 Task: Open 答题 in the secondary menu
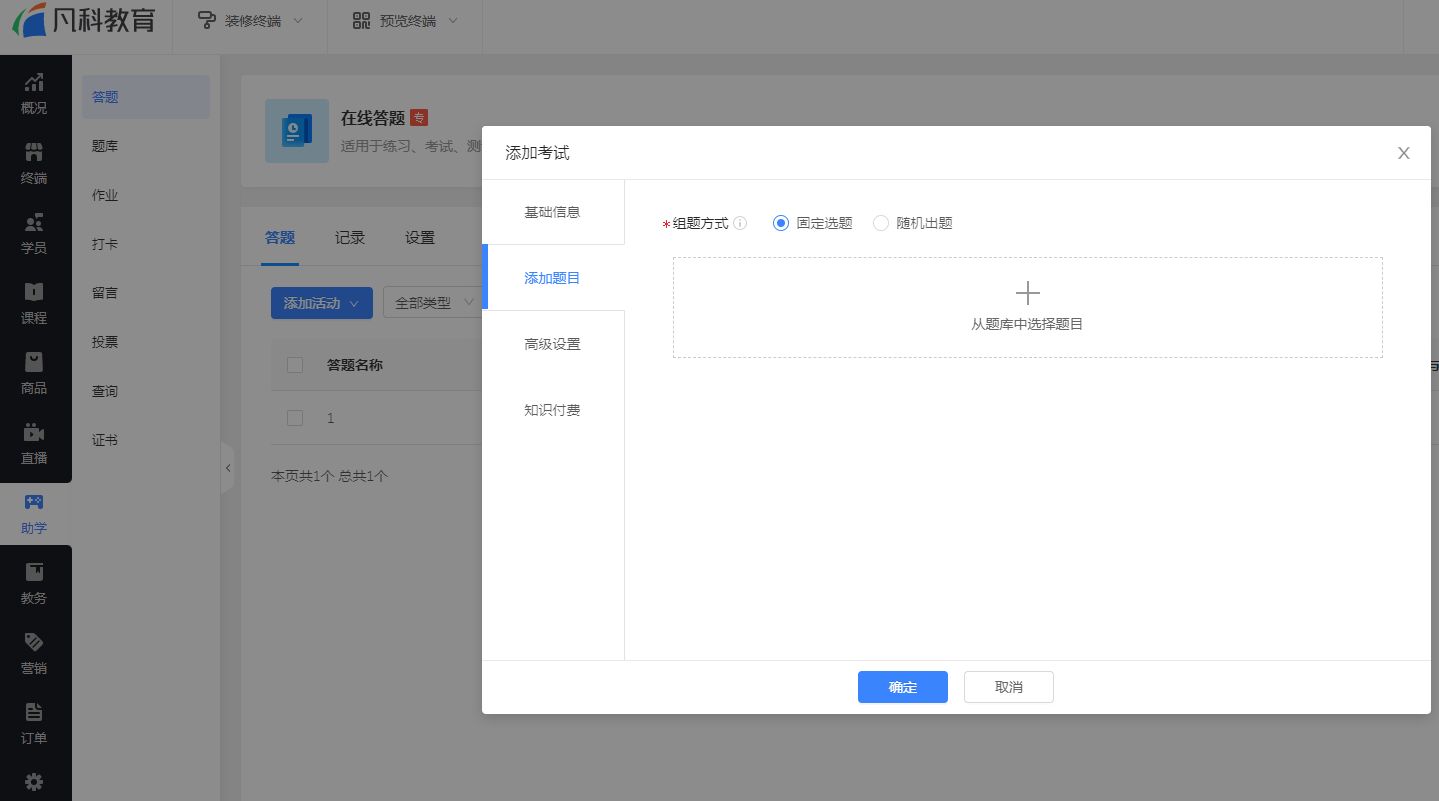tap(146, 97)
